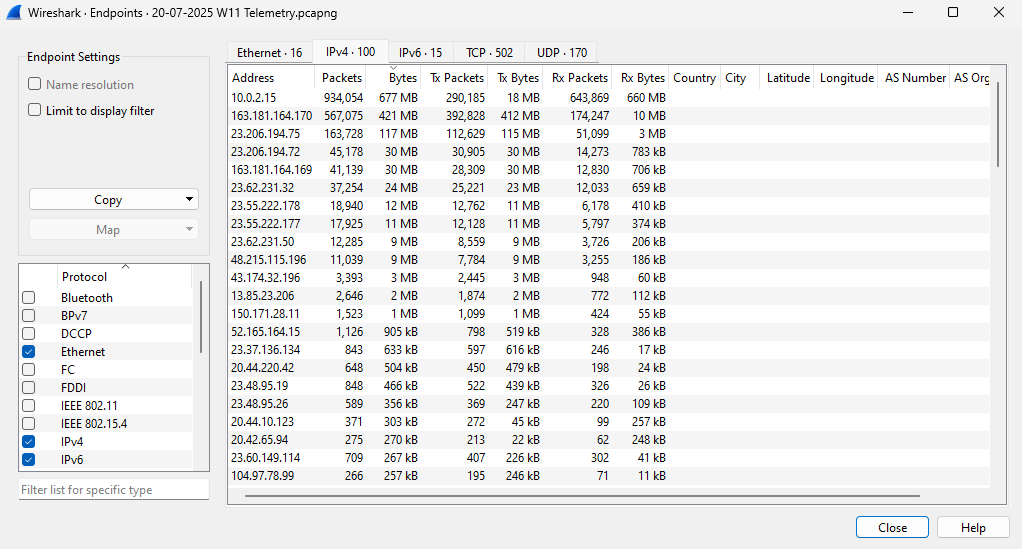
Task: Select endpoint row 163.181.164.170
Action: (x=608, y=116)
